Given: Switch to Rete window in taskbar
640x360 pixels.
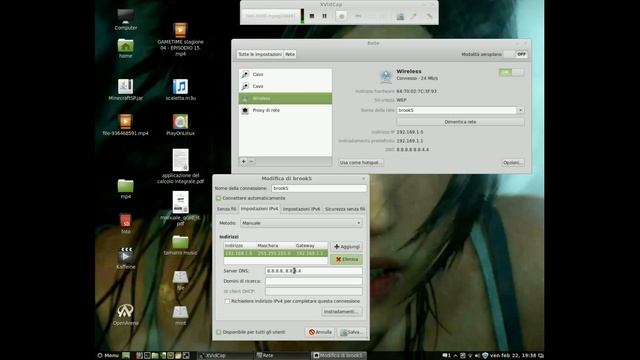Looking at the screenshot, I should (282, 356).
